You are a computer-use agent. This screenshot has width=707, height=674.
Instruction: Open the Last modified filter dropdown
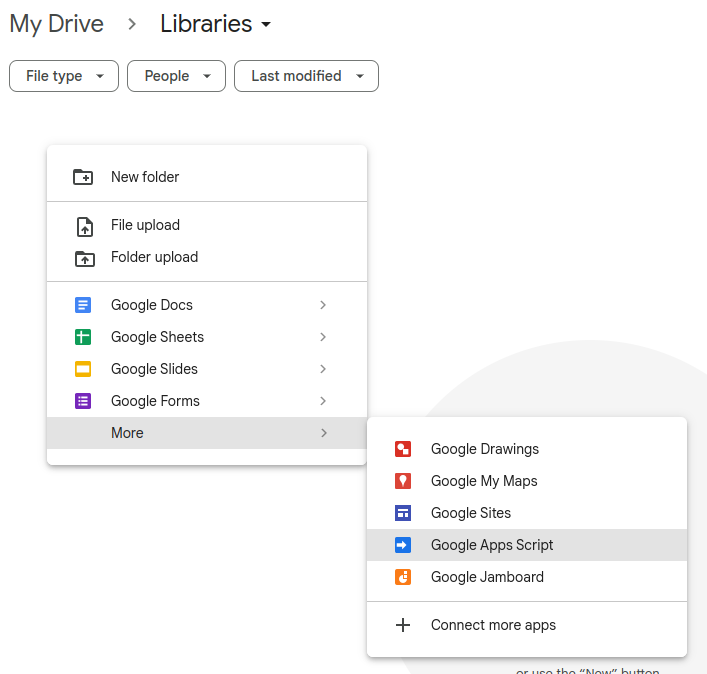coord(307,76)
